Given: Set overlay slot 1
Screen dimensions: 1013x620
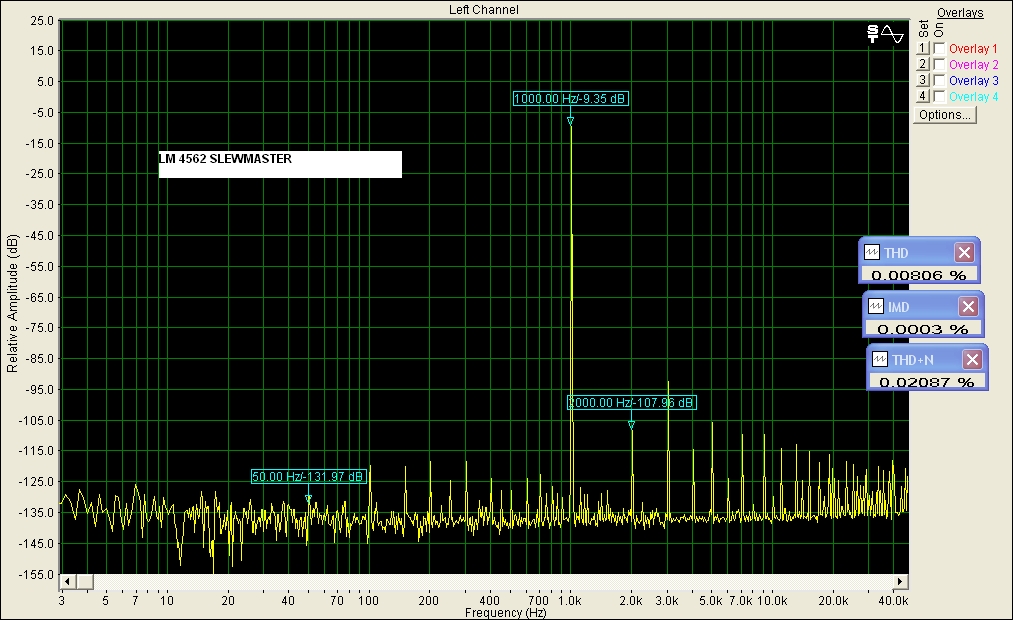Looking at the screenshot, I should coord(923,48).
